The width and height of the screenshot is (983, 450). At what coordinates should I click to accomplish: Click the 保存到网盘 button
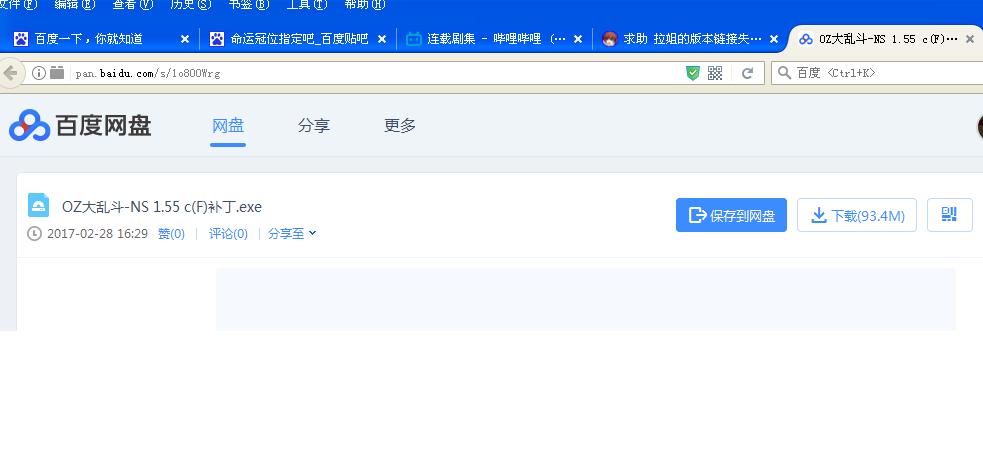[x=731, y=215]
